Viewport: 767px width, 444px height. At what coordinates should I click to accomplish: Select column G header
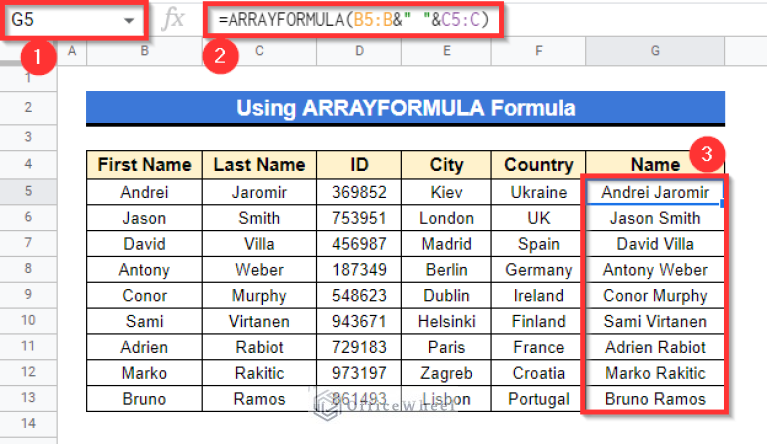point(655,51)
